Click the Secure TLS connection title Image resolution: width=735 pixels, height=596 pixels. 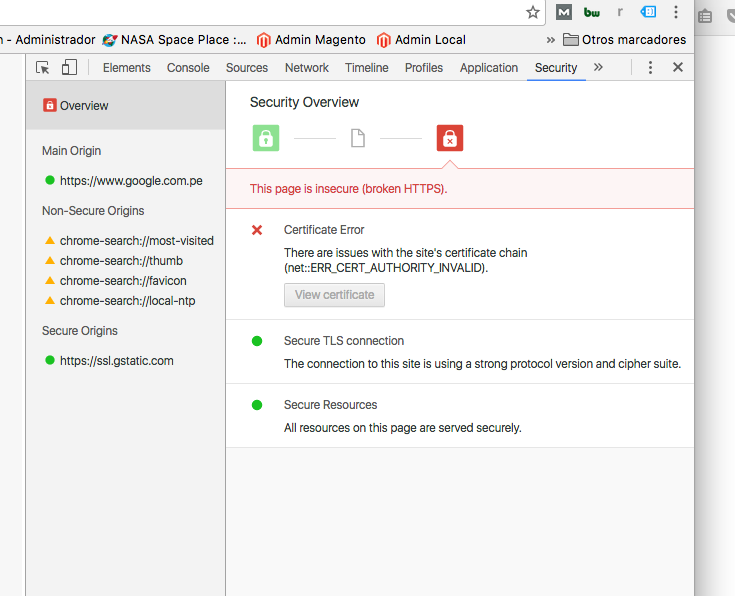[x=344, y=341]
